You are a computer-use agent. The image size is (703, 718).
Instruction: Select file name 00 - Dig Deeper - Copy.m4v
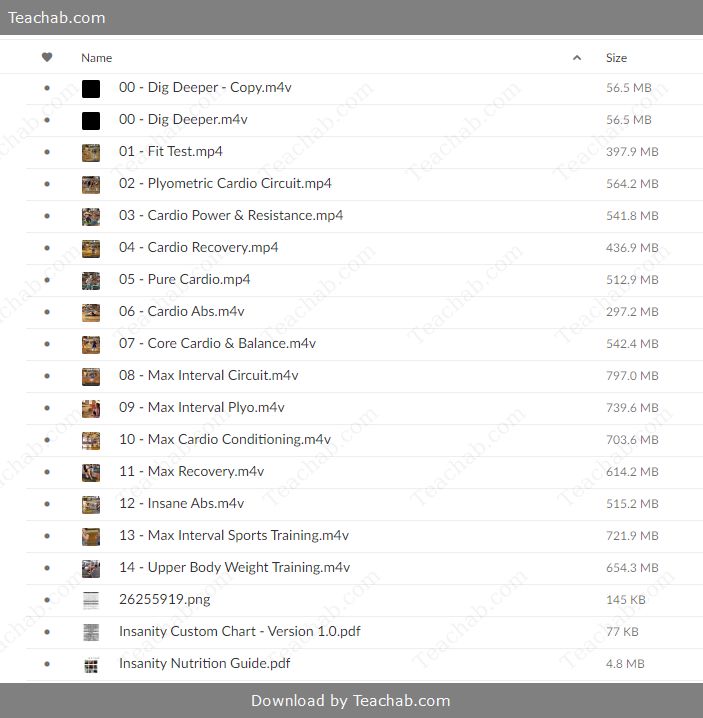click(205, 87)
